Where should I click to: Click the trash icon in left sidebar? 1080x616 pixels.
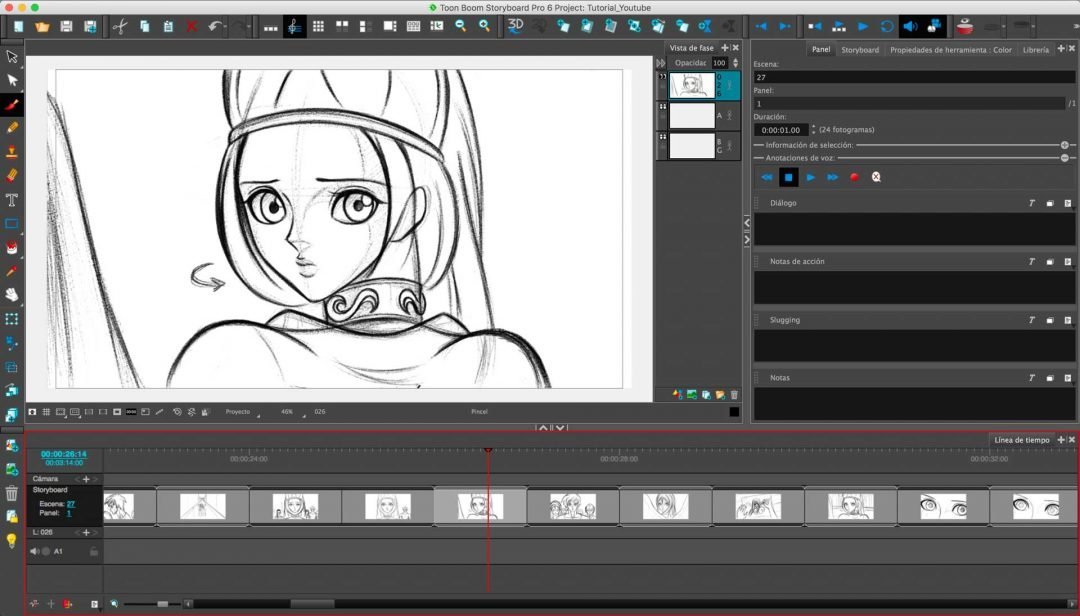[12, 493]
